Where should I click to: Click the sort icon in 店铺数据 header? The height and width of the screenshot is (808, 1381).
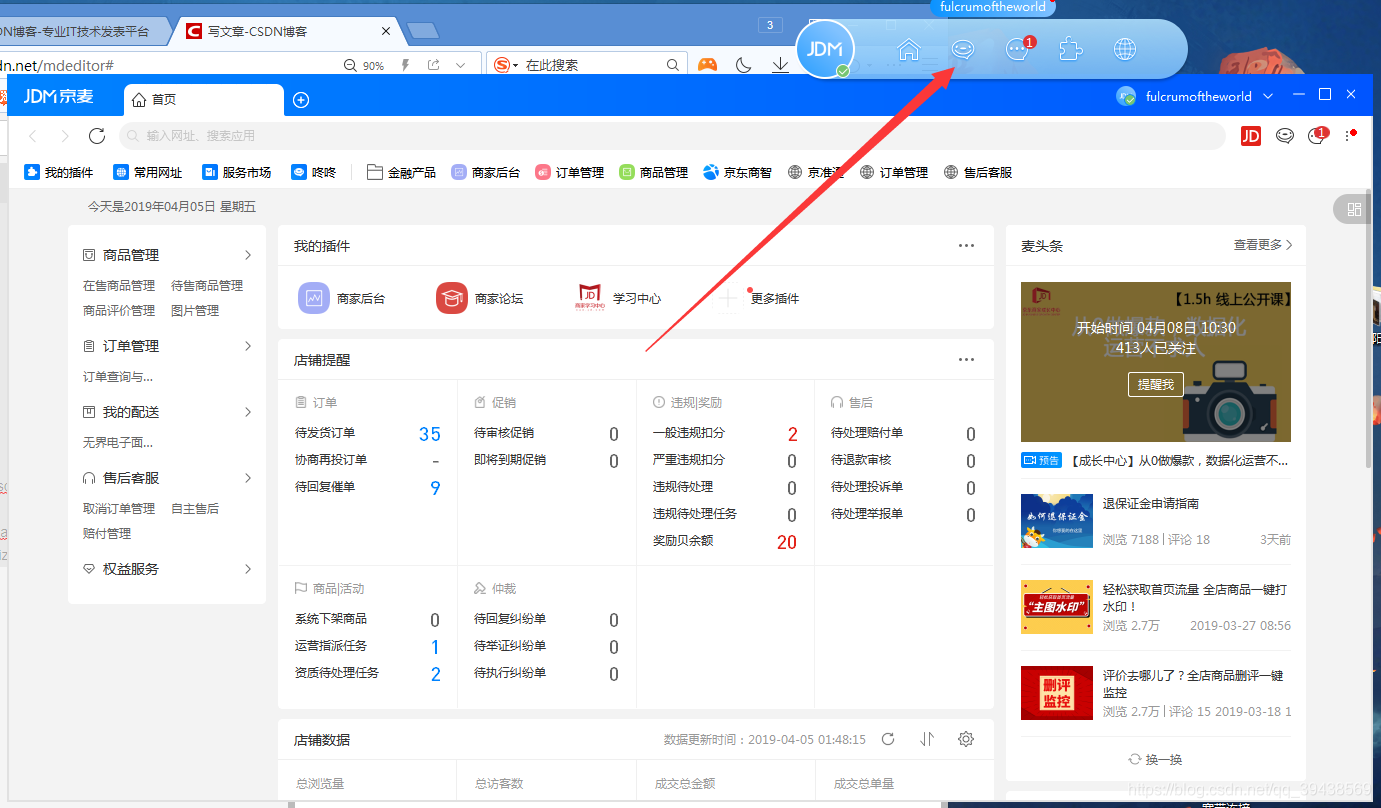pos(927,739)
